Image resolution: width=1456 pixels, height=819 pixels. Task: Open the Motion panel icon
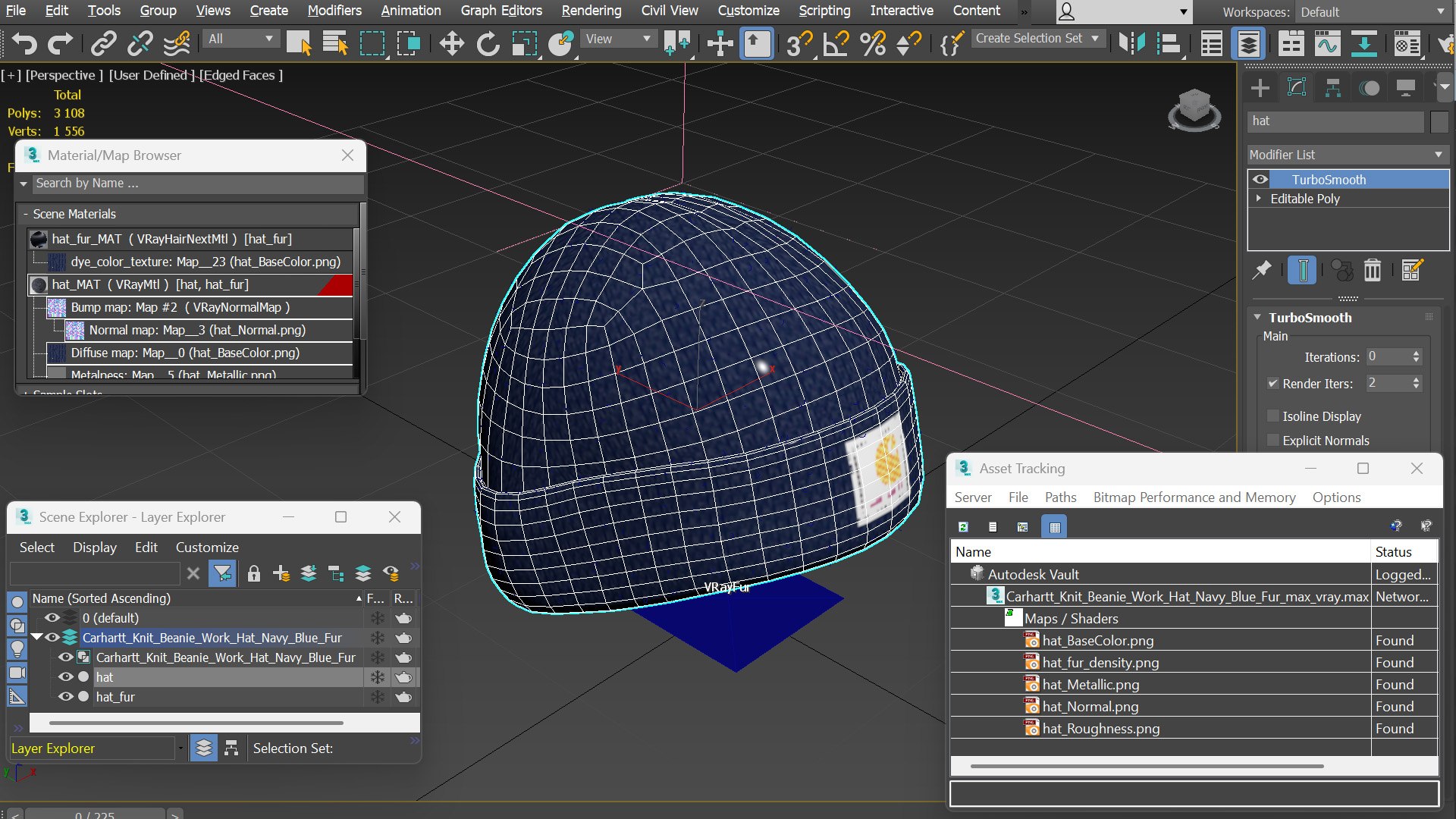point(1370,88)
